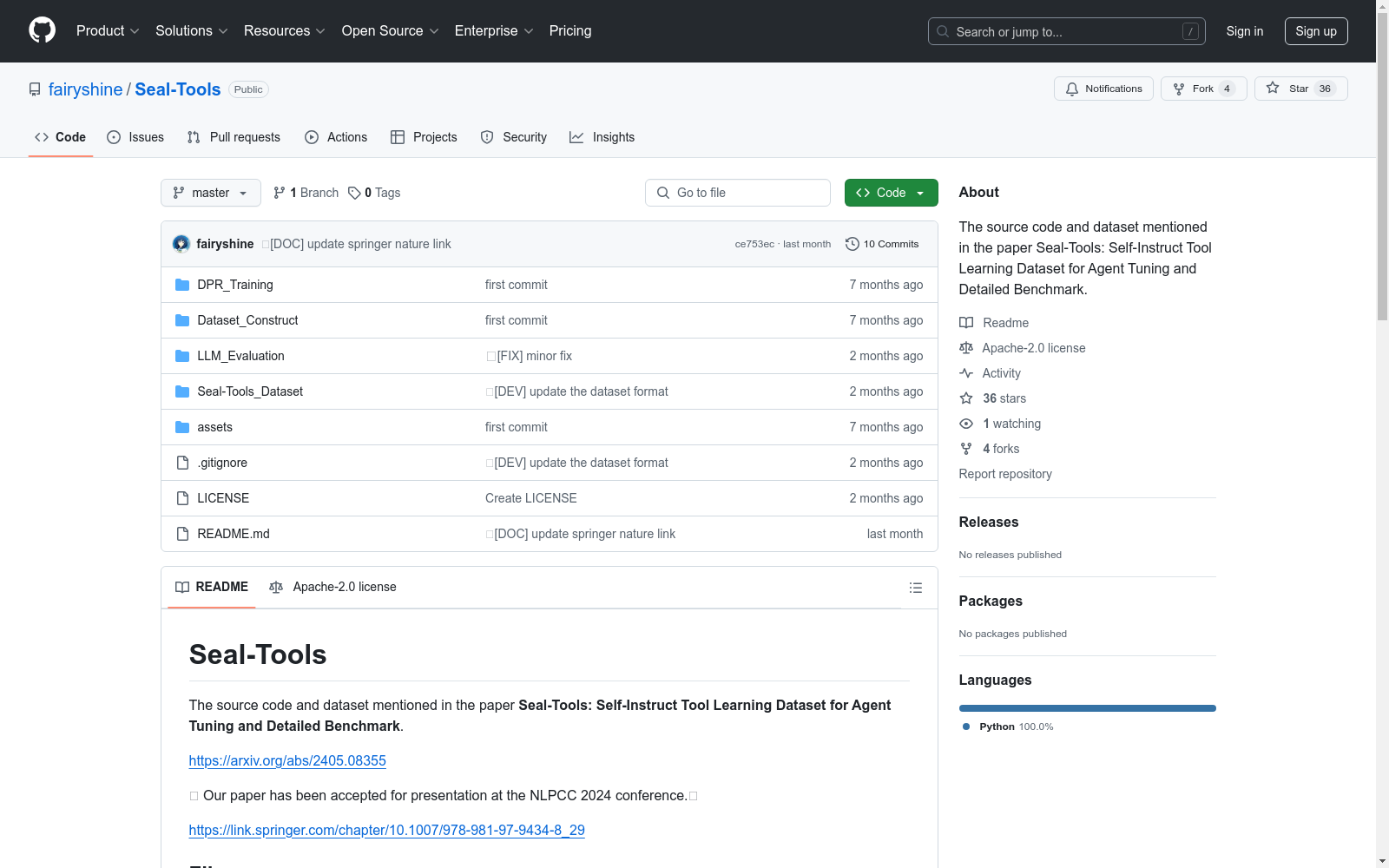The image size is (1389, 868).
Task: Click the commit history clock icon
Action: (x=852, y=244)
